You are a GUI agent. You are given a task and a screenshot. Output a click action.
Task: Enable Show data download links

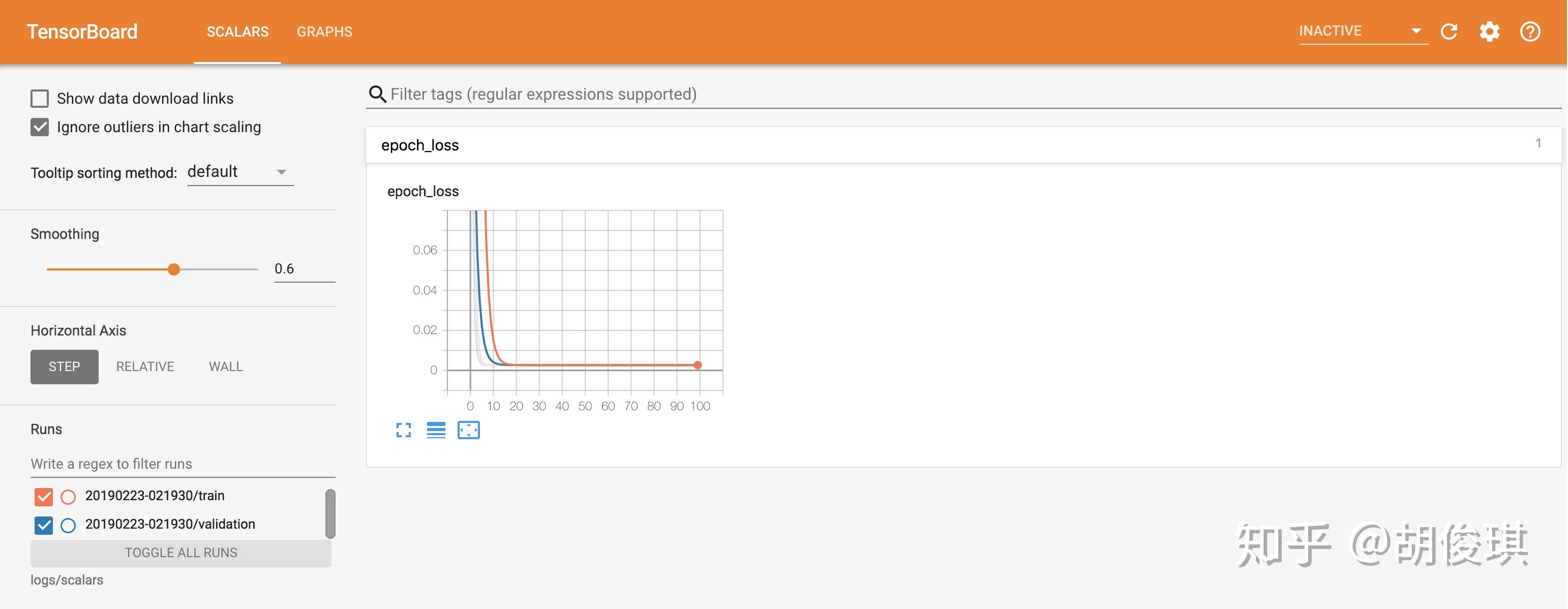[40, 99]
